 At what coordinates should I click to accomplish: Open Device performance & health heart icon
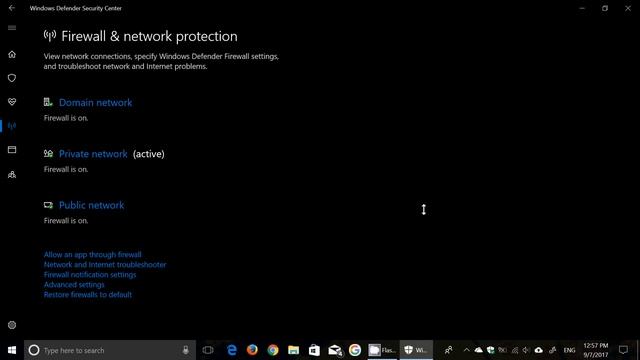[12, 102]
